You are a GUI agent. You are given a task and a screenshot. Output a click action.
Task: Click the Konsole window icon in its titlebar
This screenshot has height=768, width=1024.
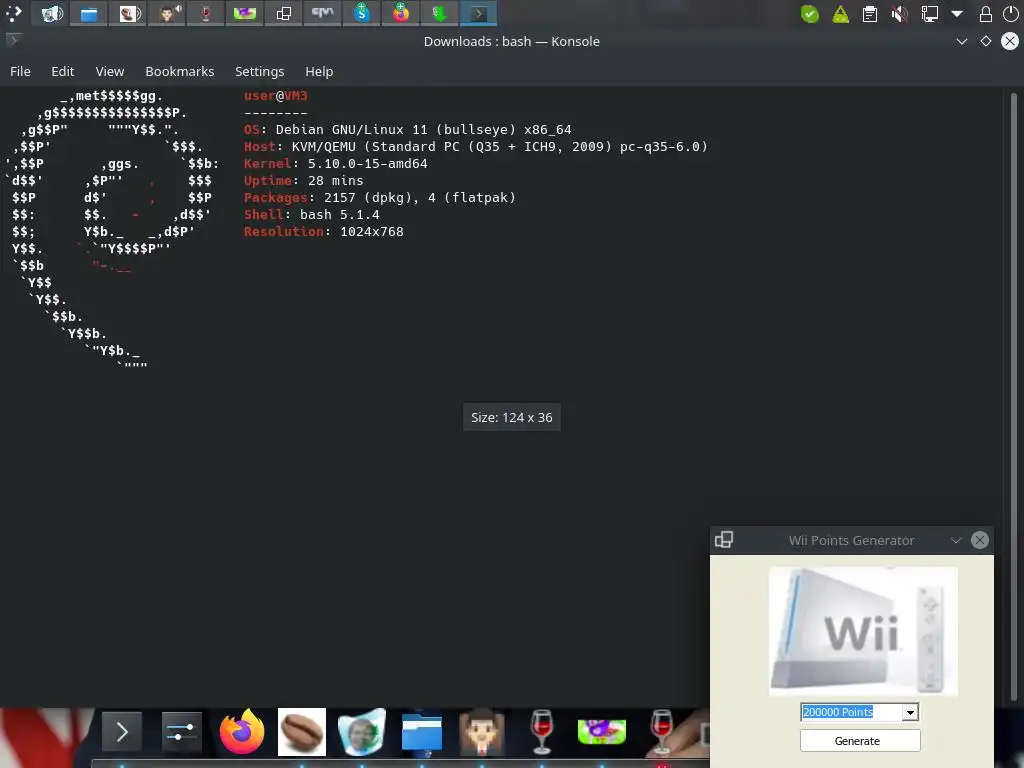(12, 40)
